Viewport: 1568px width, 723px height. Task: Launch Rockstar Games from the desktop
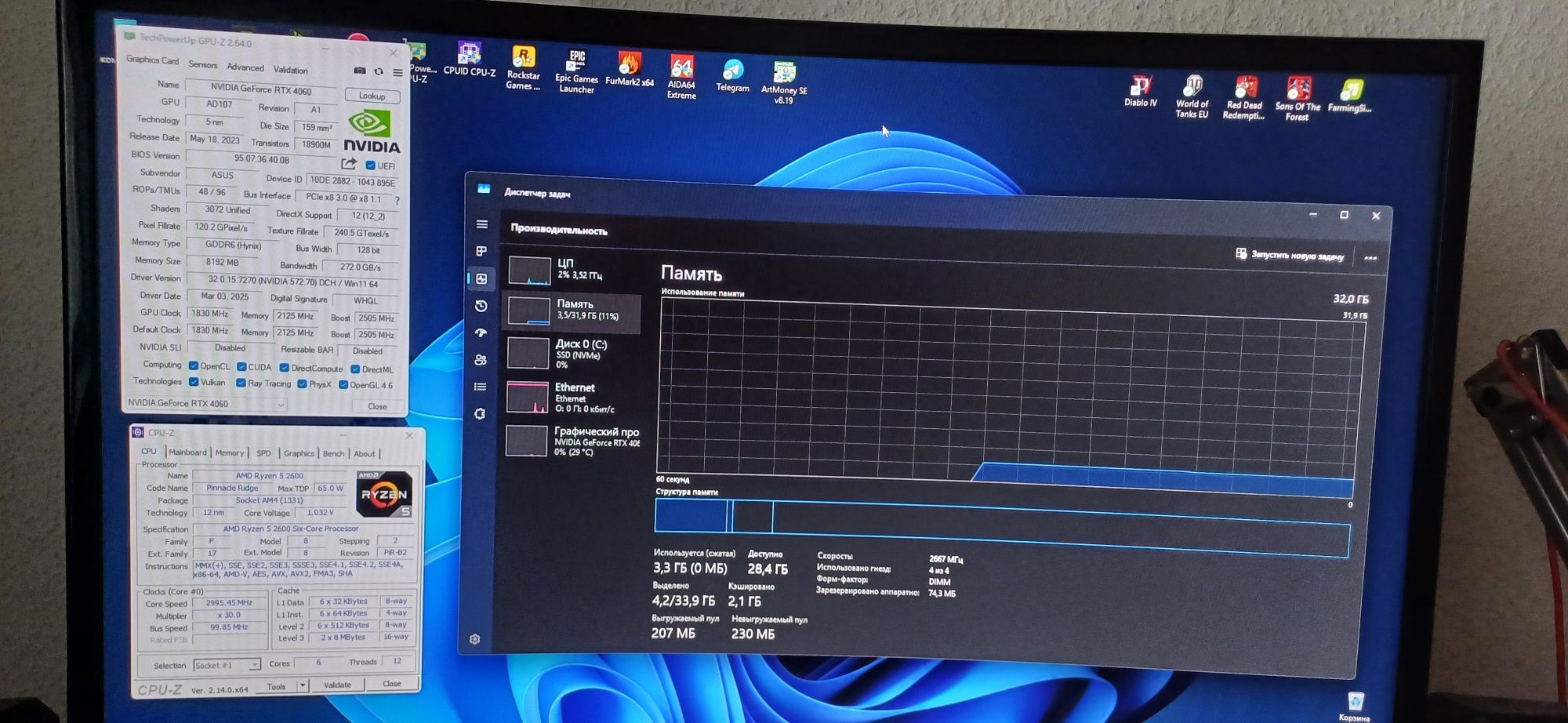click(523, 68)
